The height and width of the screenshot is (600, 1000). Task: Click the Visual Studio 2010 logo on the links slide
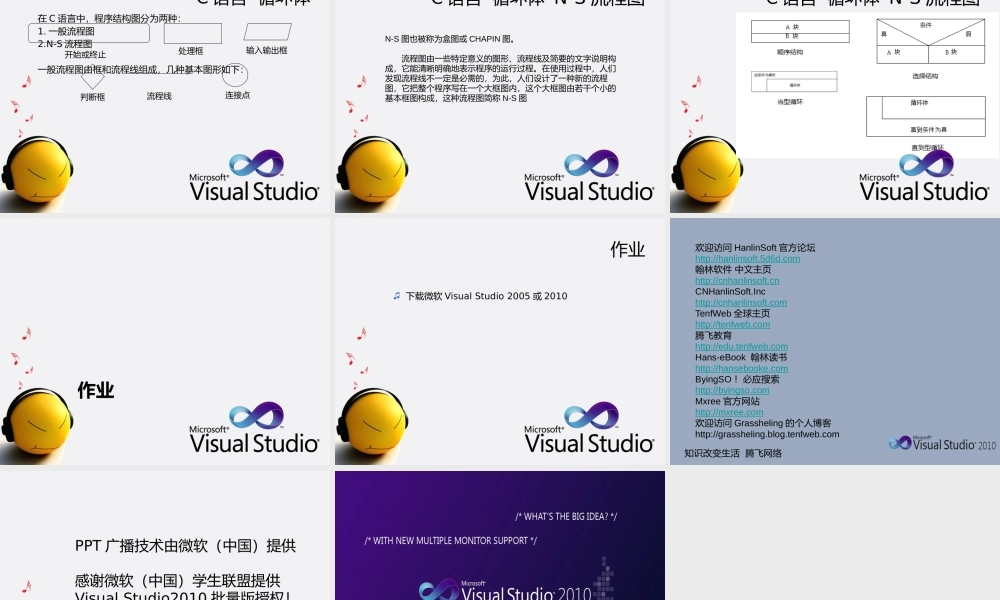tap(942, 443)
